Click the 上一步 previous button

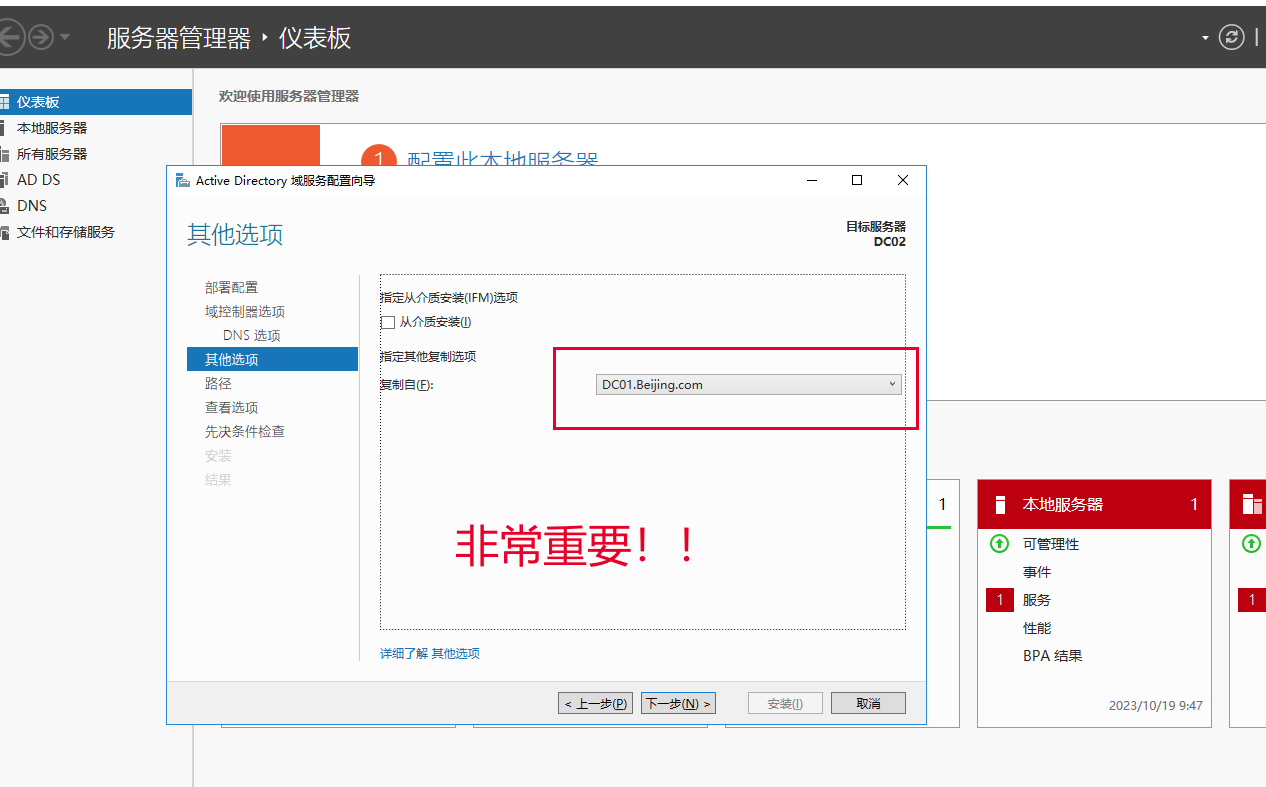pos(595,704)
